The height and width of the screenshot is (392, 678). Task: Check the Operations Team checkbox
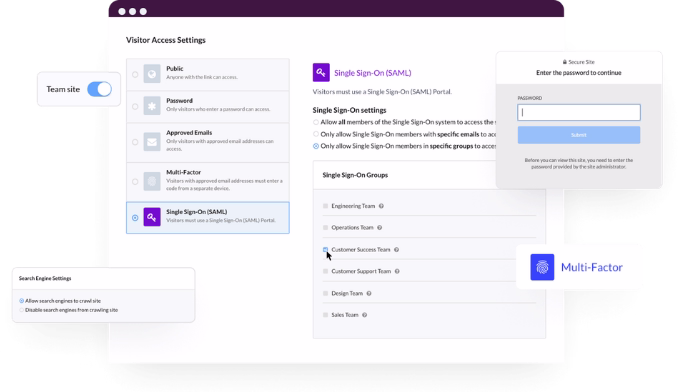point(326,228)
